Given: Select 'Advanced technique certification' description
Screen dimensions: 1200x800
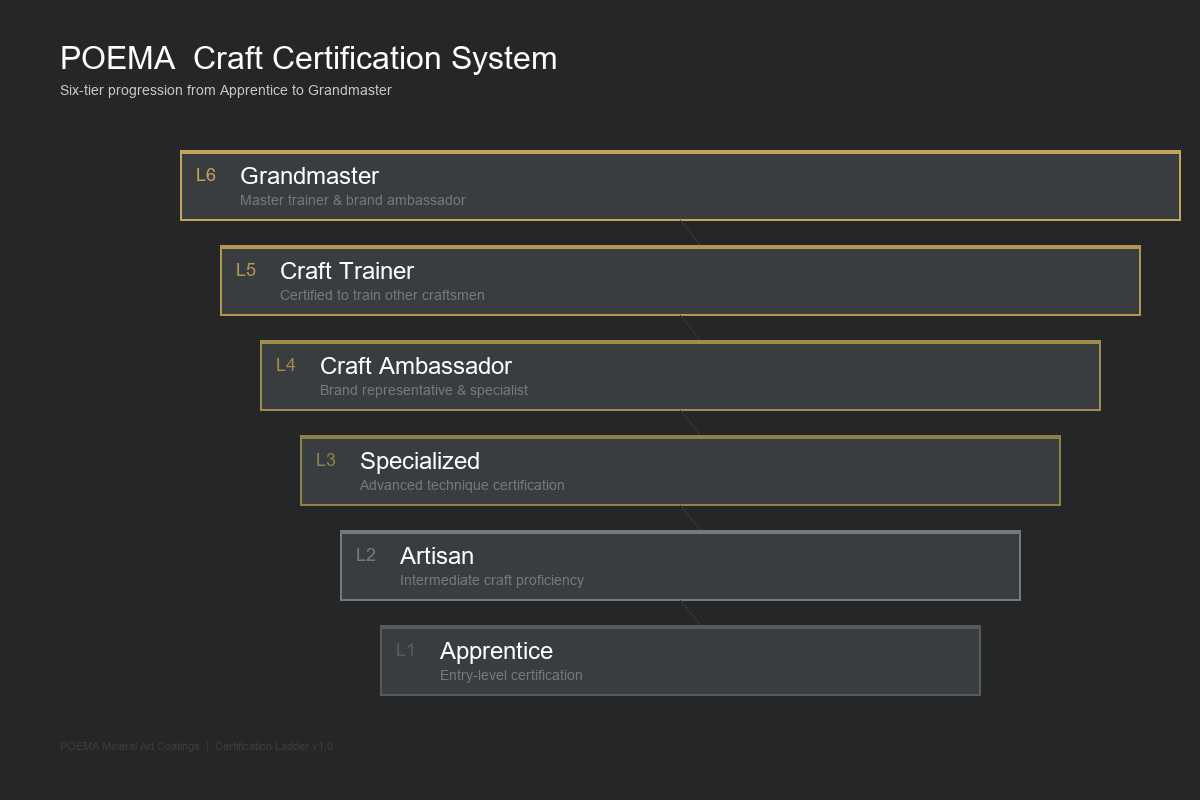Looking at the screenshot, I should (x=462, y=485).
